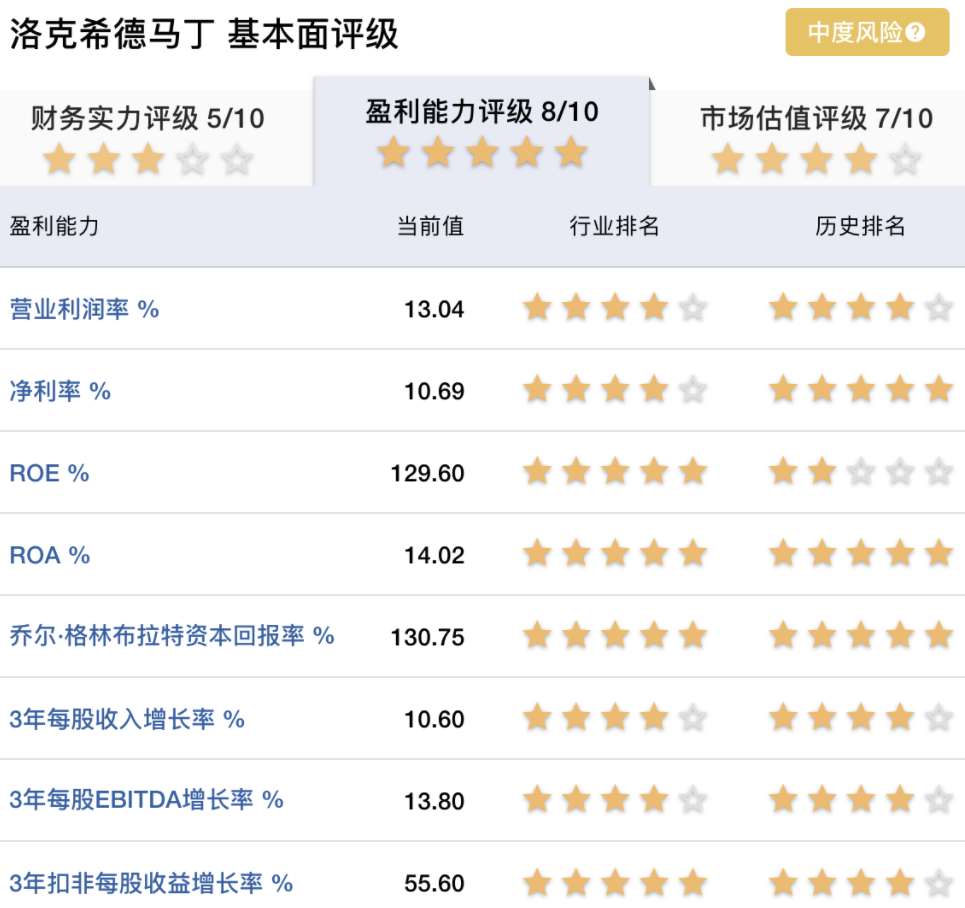Image resolution: width=965 pixels, height=908 pixels.
Task: Click the 历史排名 column header
Action: click(860, 226)
